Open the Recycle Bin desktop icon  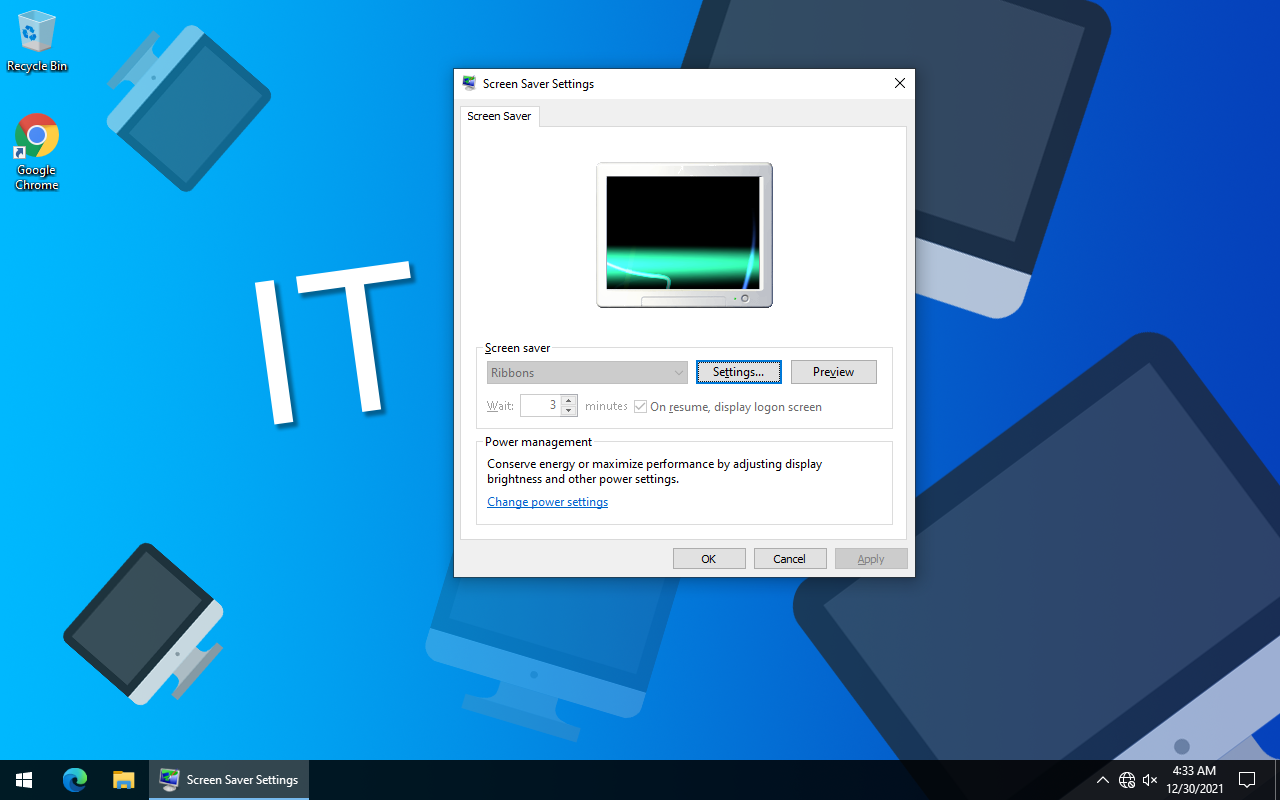click(x=37, y=40)
